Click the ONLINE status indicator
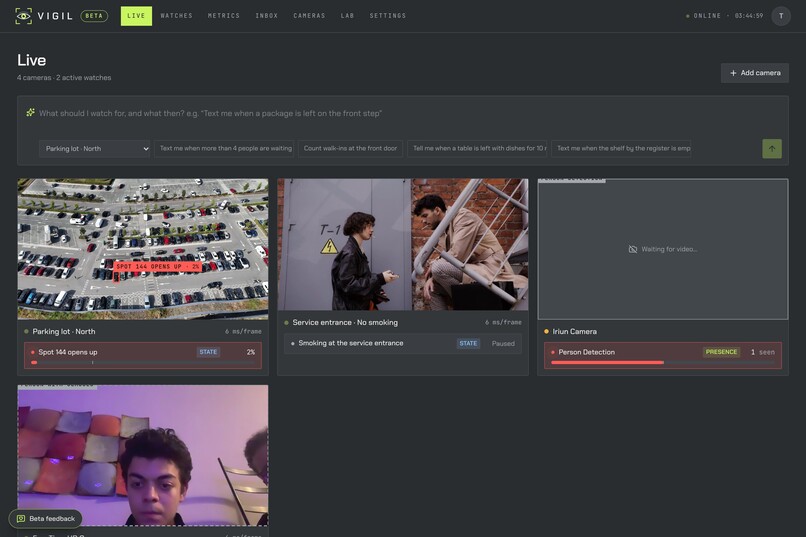Viewport: 806px width, 537px height. click(x=703, y=16)
